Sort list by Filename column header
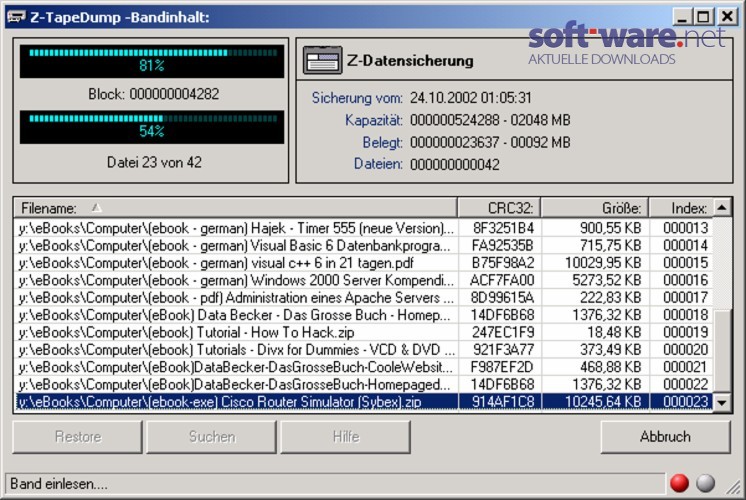The width and height of the screenshot is (746, 500). (236, 208)
